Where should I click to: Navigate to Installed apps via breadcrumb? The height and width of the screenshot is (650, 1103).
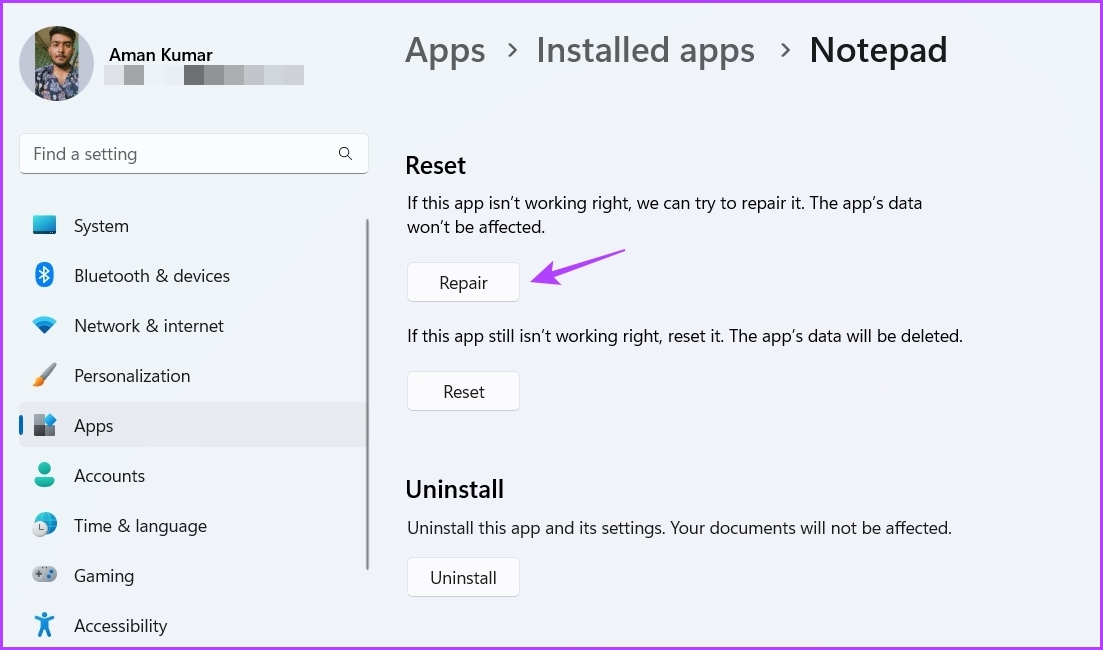tap(645, 50)
